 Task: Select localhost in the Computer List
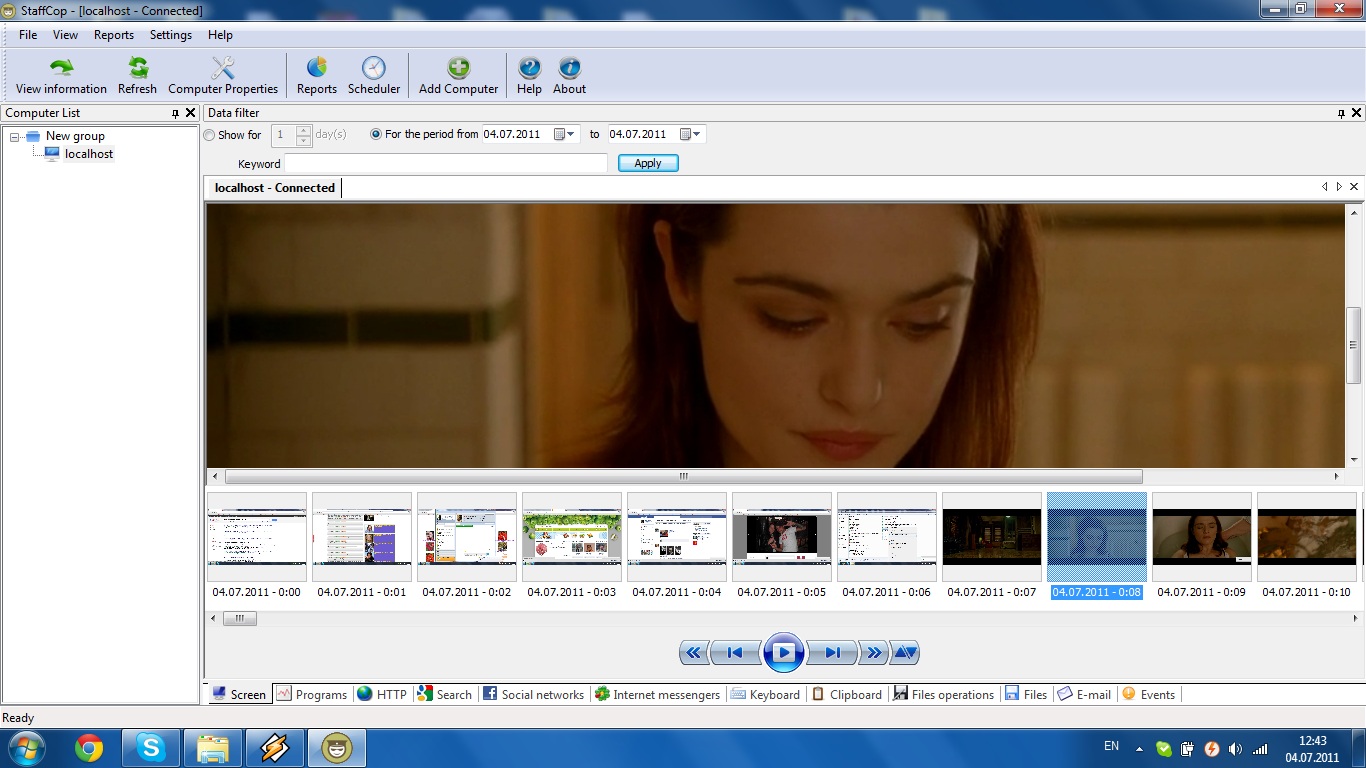89,154
